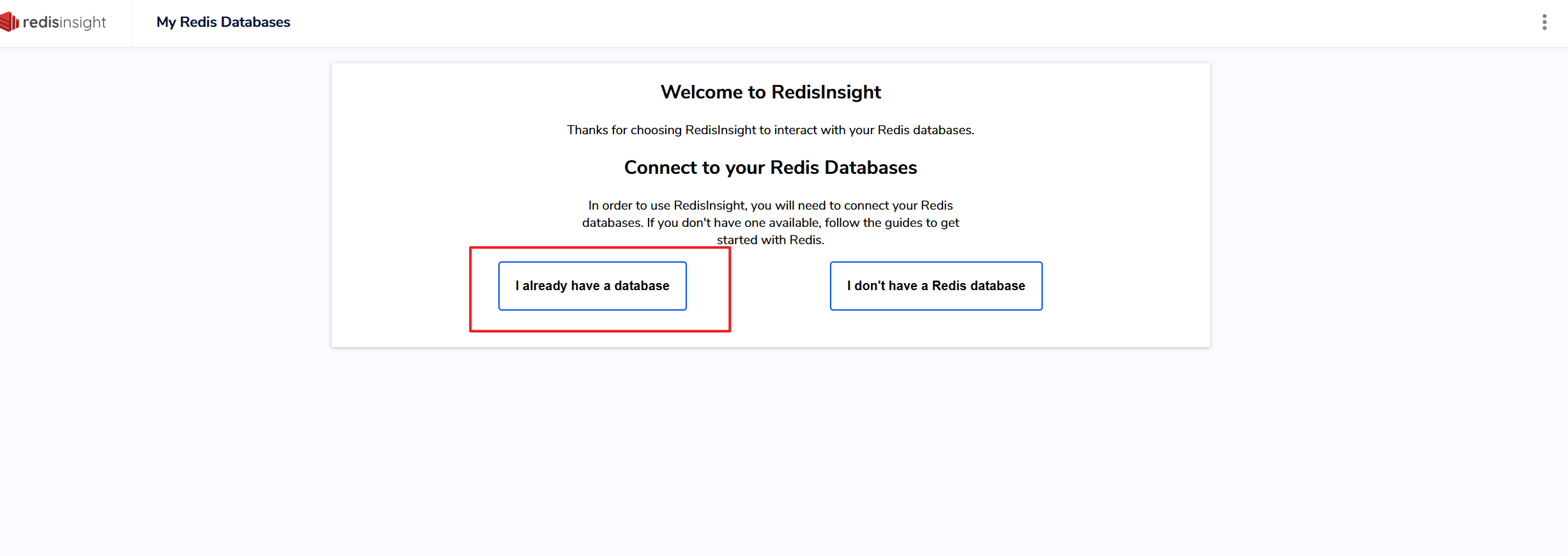This screenshot has height=556, width=1568.
Task: Select the Connect to your Redis Databases heading
Action: (771, 167)
